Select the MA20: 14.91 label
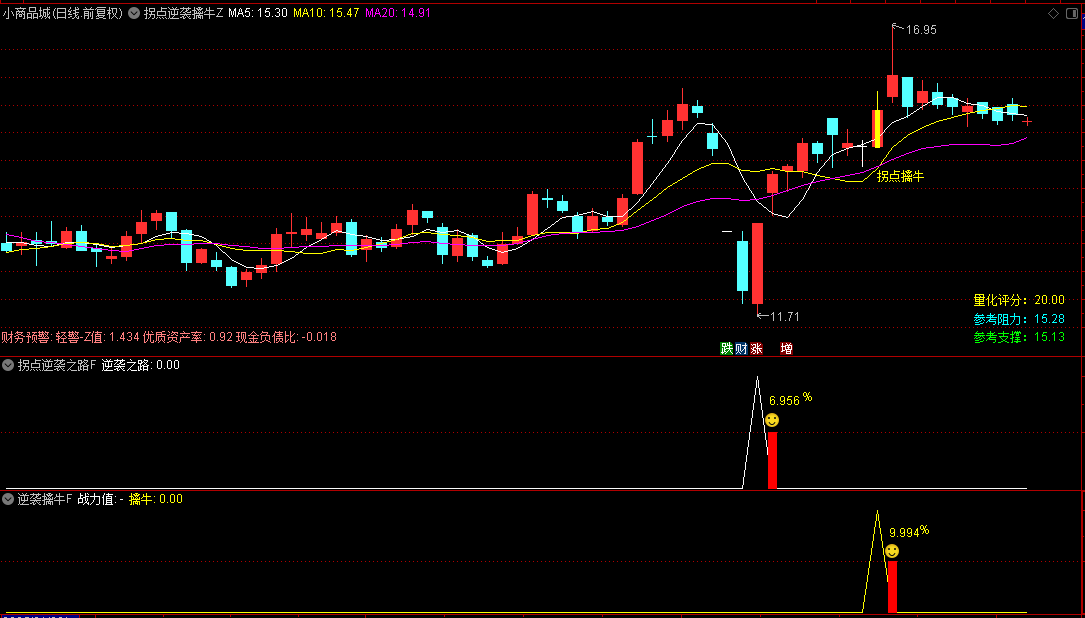1085x618 pixels. [x=398, y=12]
